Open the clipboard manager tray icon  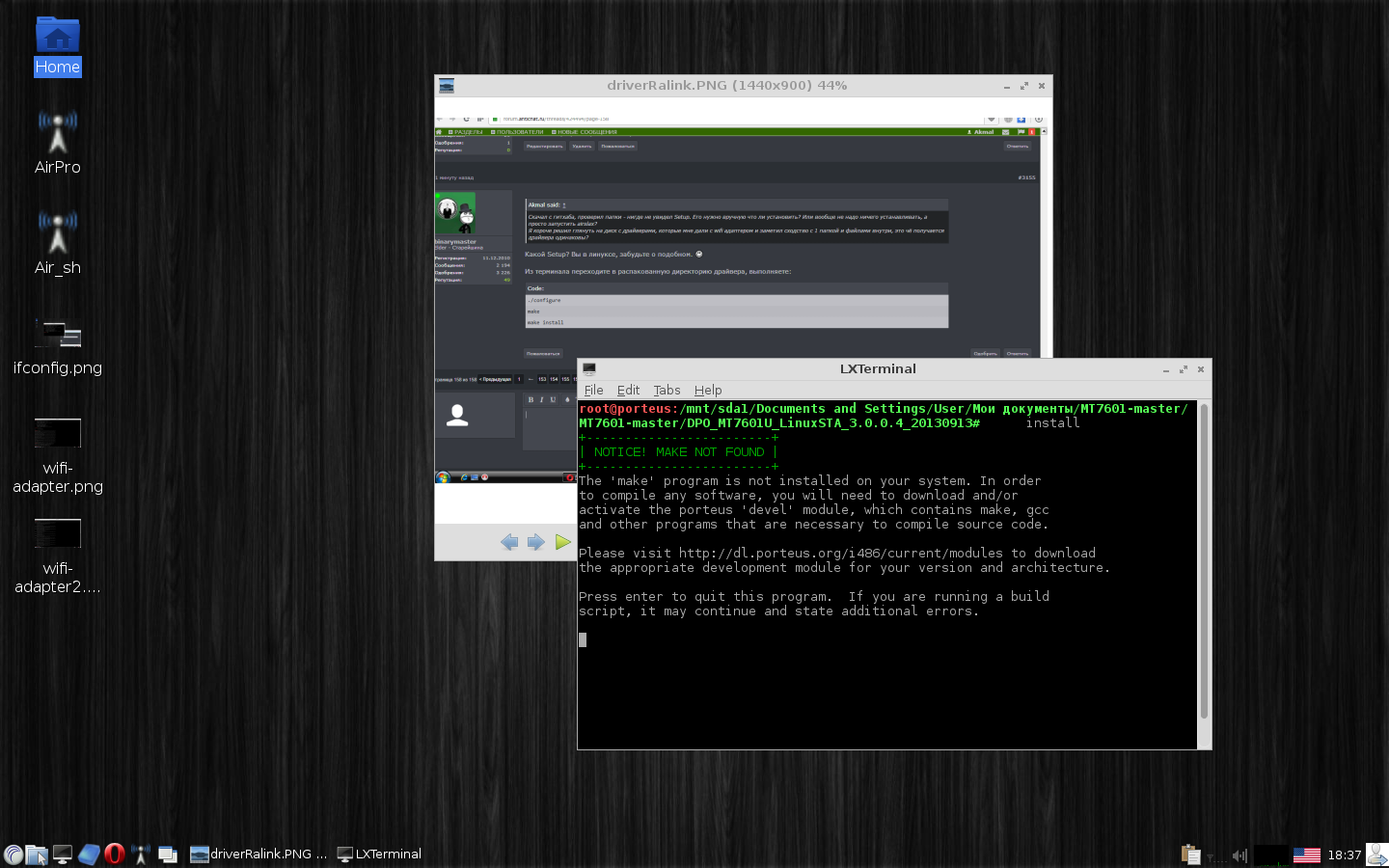point(1191,854)
